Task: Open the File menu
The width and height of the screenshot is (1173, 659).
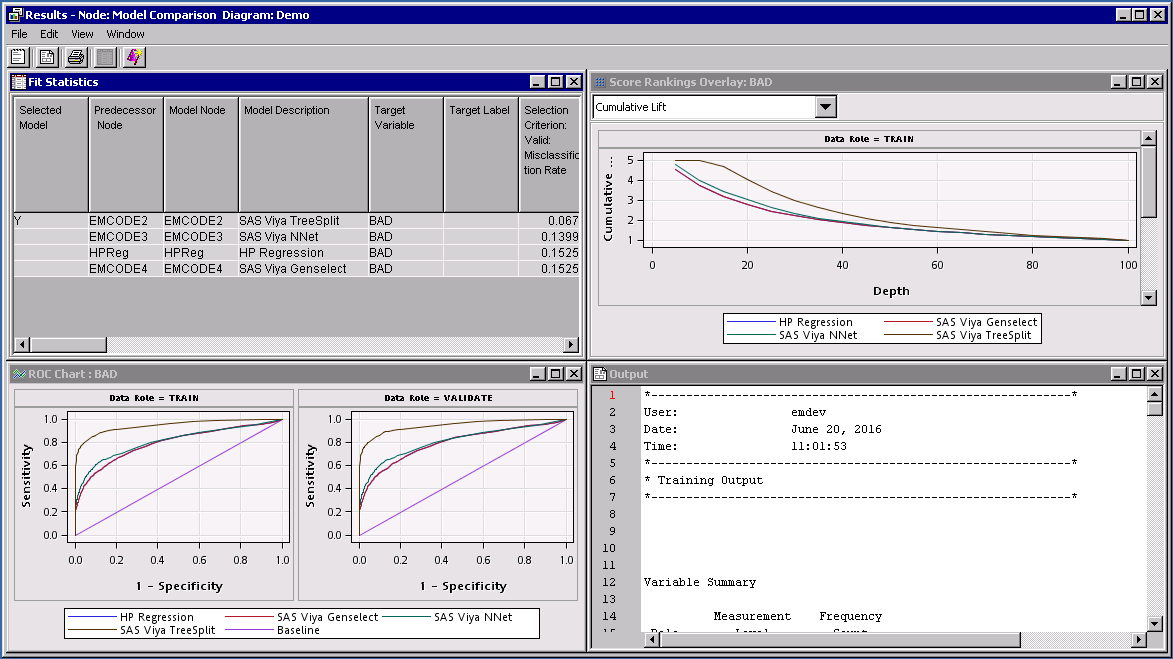Action: click(19, 34)
